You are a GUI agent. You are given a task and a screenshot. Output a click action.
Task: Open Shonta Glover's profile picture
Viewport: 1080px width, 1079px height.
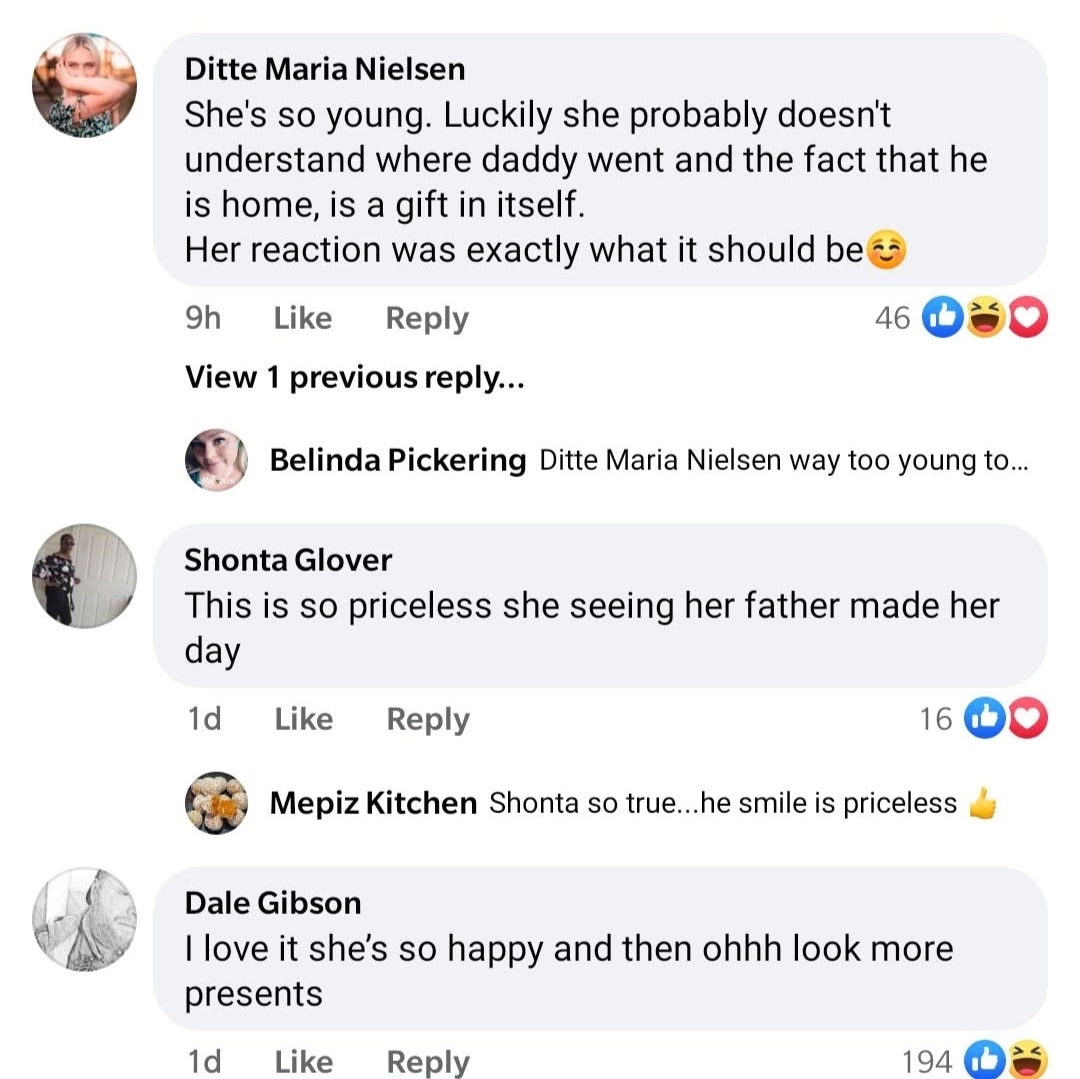84,575
